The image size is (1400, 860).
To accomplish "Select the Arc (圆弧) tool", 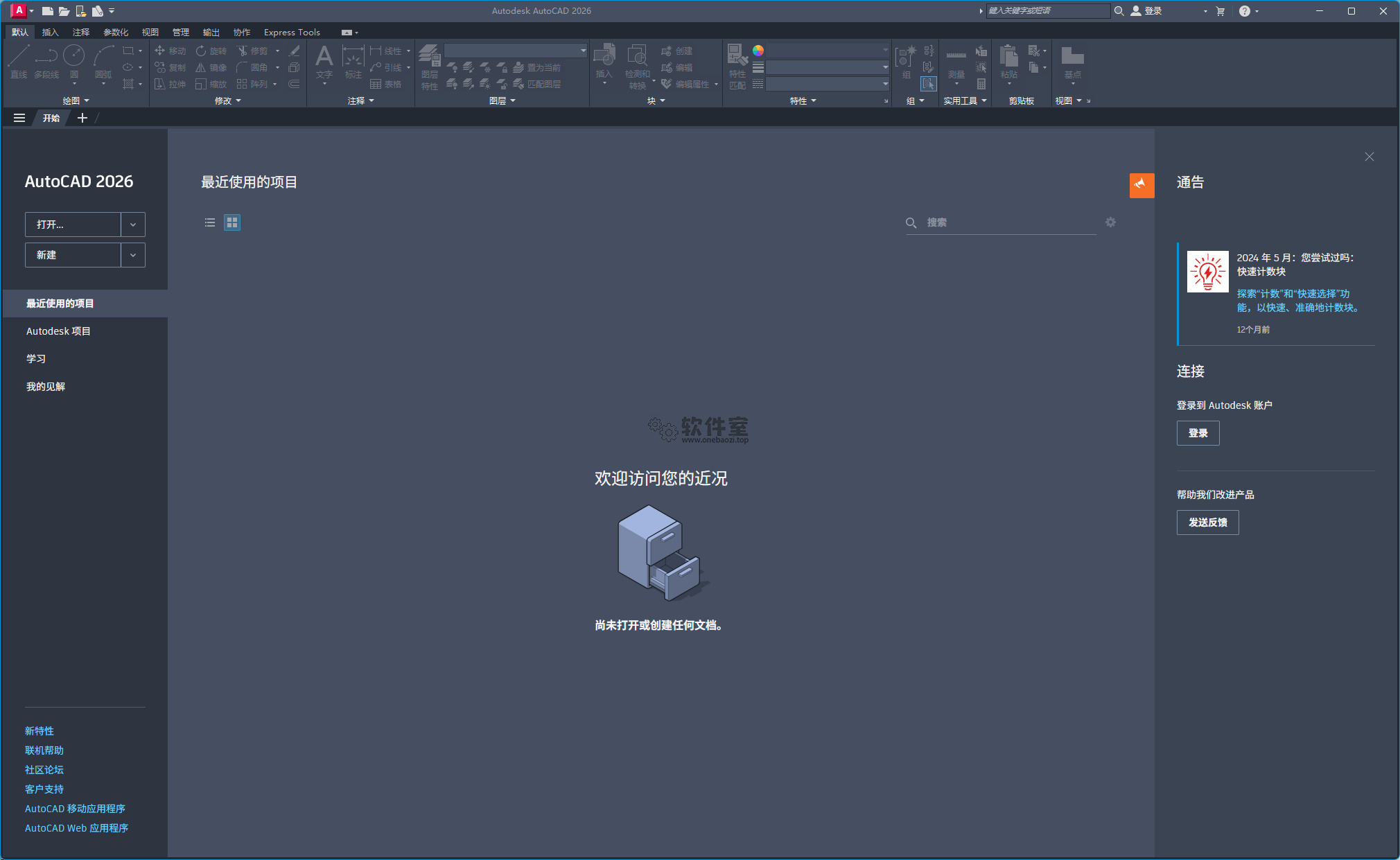I will pyautogui.click(x=103, y=62).
